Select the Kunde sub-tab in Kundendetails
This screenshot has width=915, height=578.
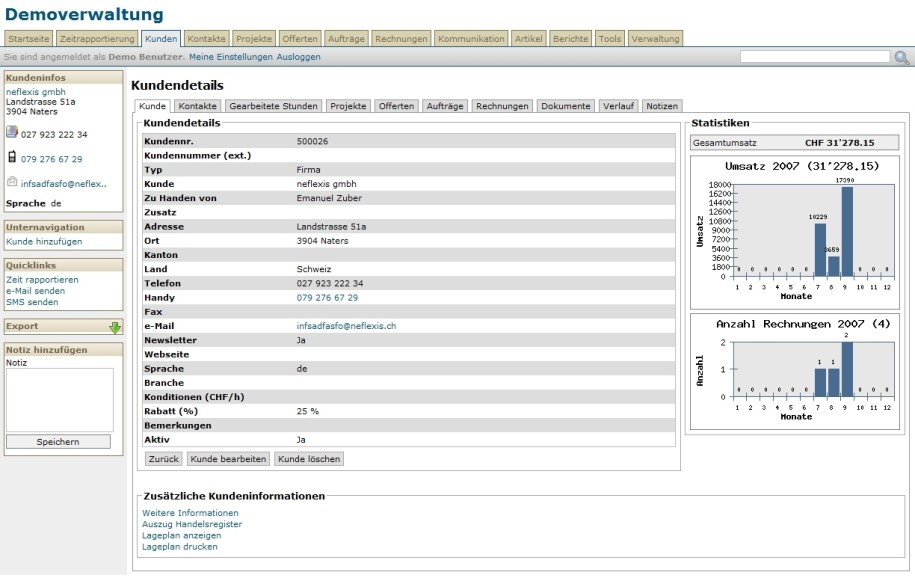pos(153,106)
